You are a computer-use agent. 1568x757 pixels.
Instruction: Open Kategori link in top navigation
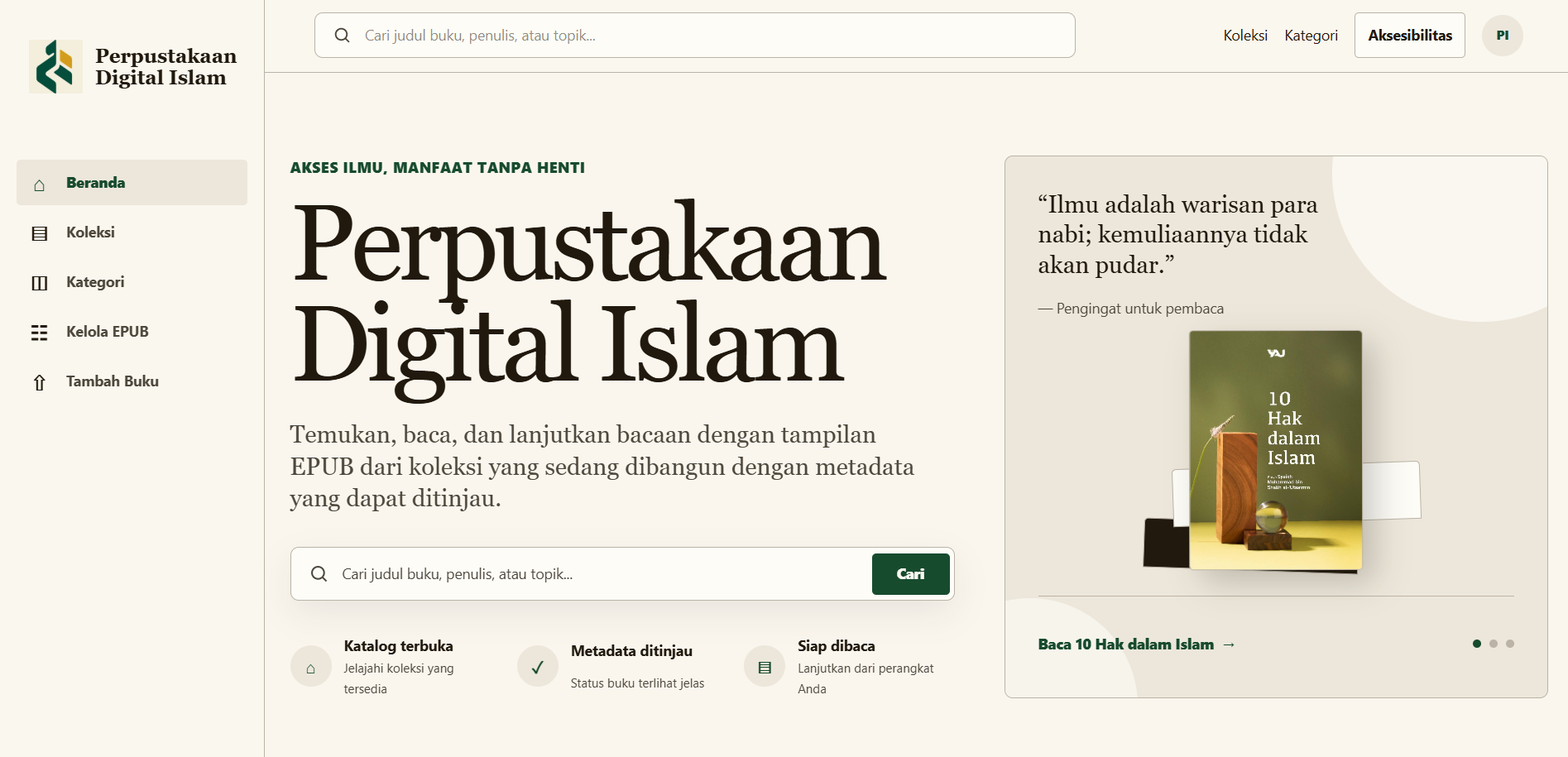[x=1311, y=36]
